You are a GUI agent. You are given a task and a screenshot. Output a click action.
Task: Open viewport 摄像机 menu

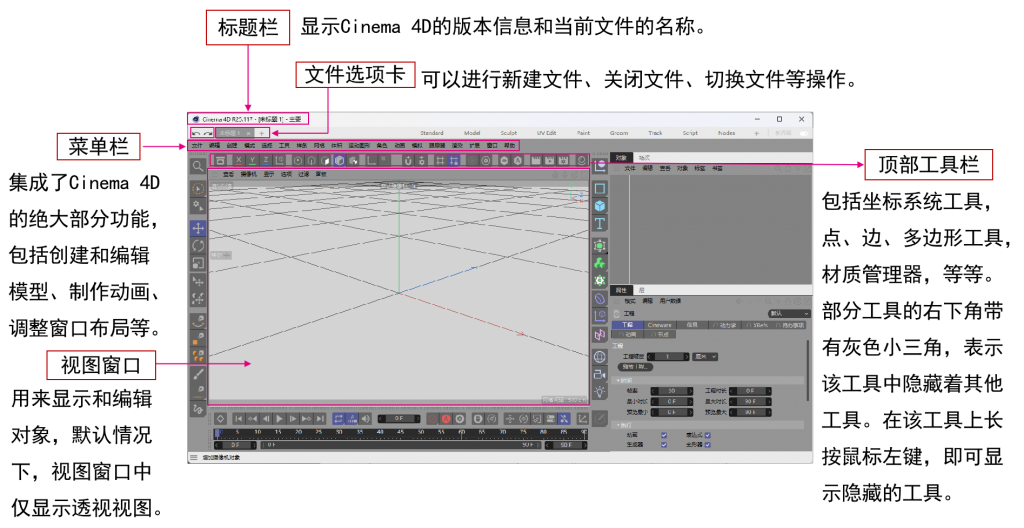[248, 175]
